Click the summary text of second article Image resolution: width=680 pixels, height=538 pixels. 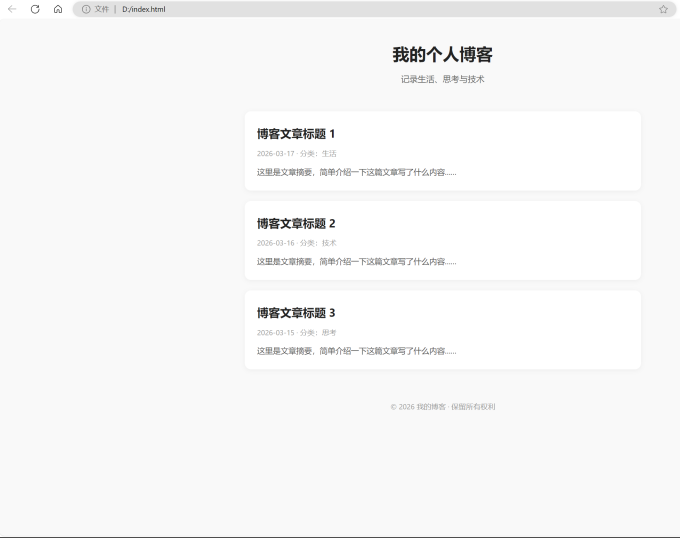click(x=356, y=262)
